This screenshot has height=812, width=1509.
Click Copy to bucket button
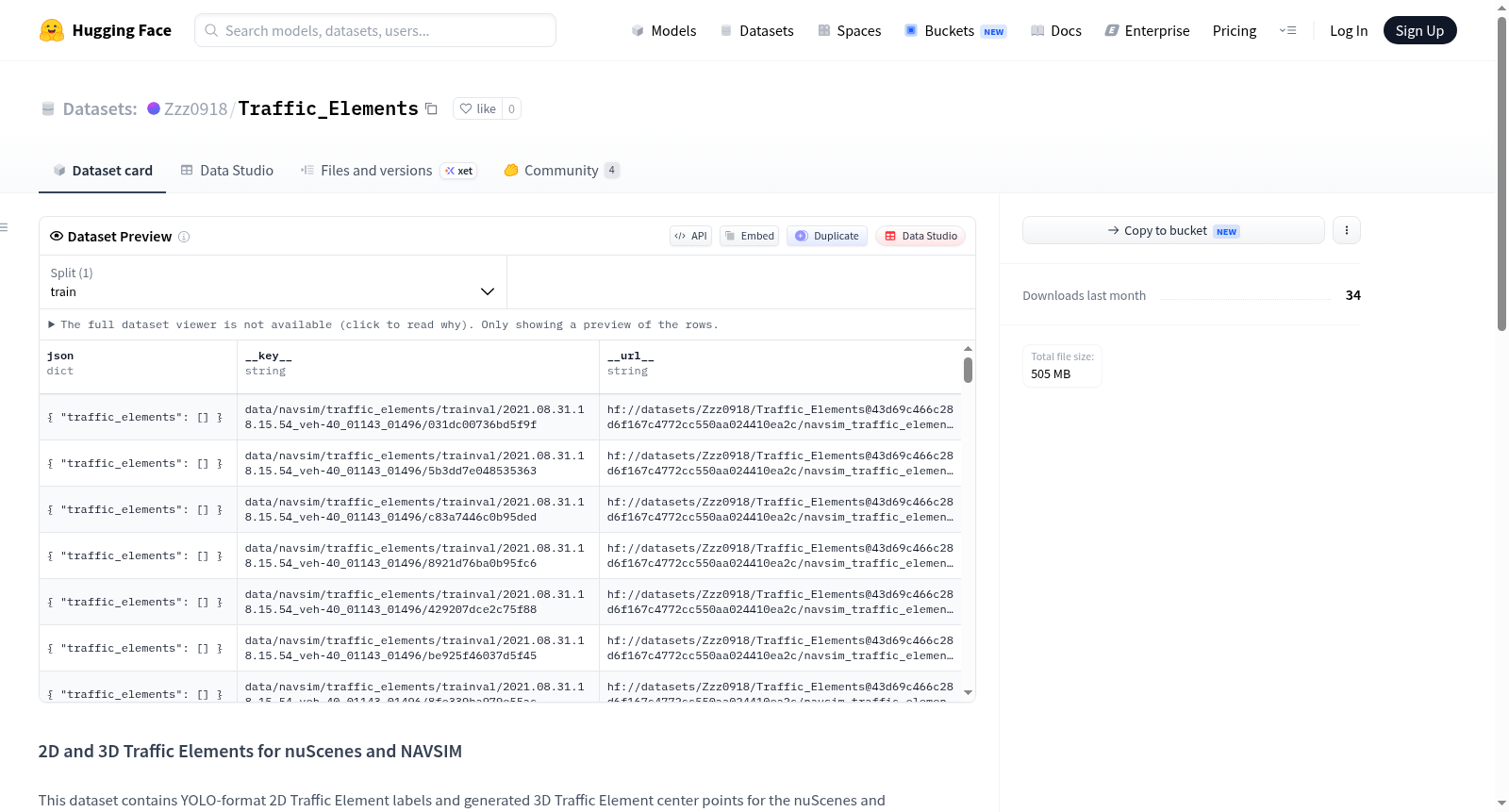point(1173,230)
